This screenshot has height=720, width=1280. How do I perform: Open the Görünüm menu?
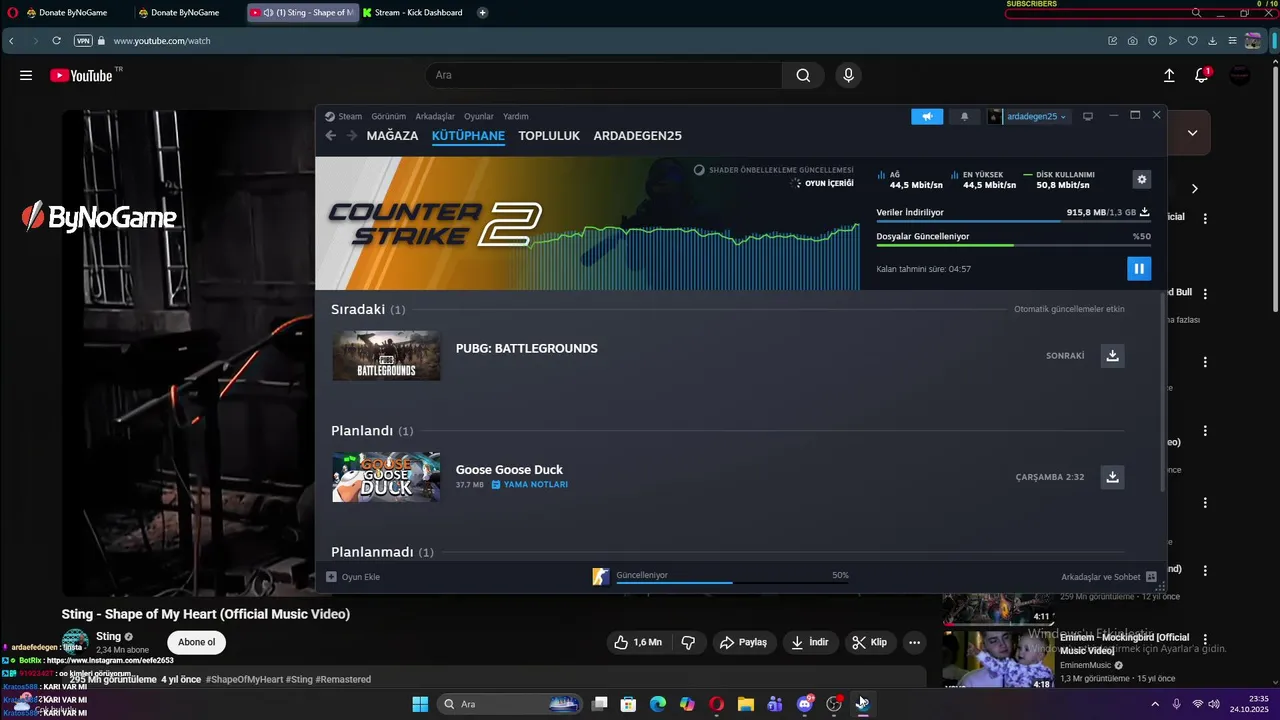coord(388,116)
